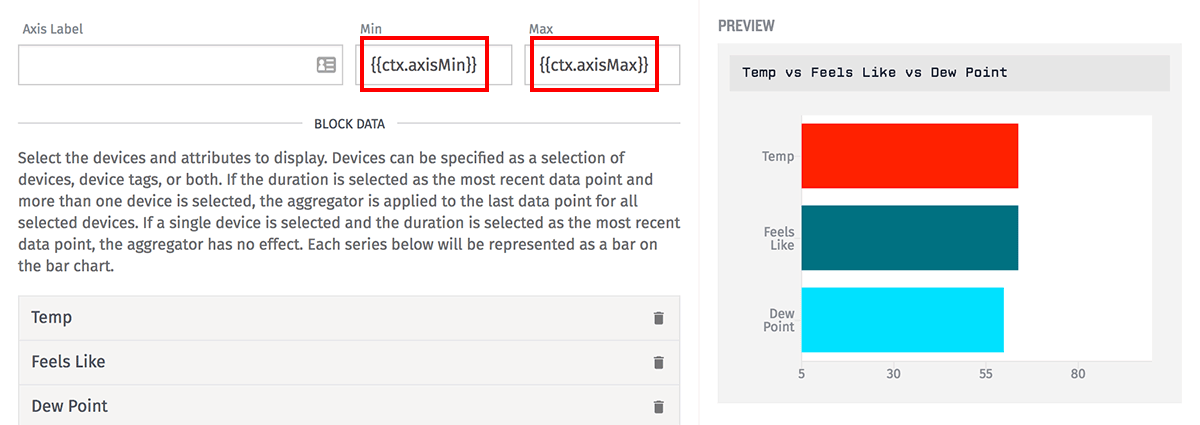Click the Dew Point label on chart axis
The height and width of the screenshot is (425, 1200).
pyautogui.click(x=780, y=320)
